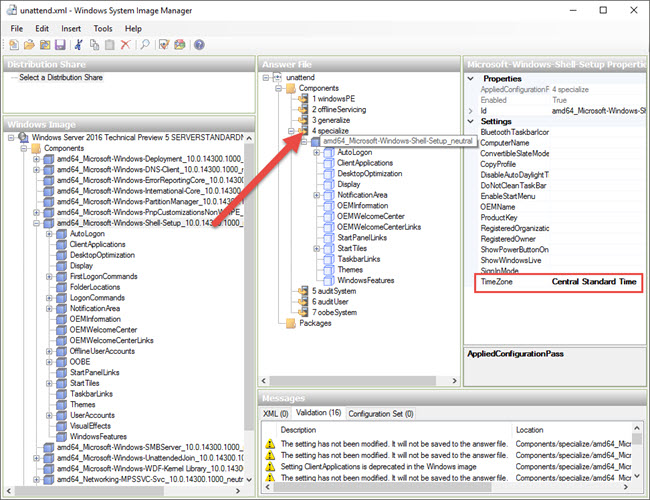650x500 pixels.
Task: Click the RegisteredOwner setting row
Action: (562, 239)
